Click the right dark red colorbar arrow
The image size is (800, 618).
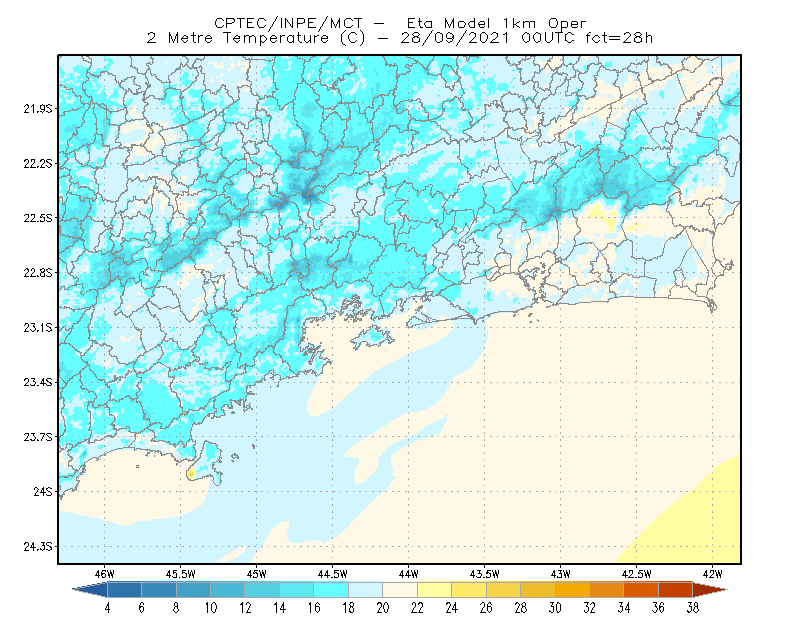pyautogui.click(x=710, y=590)
